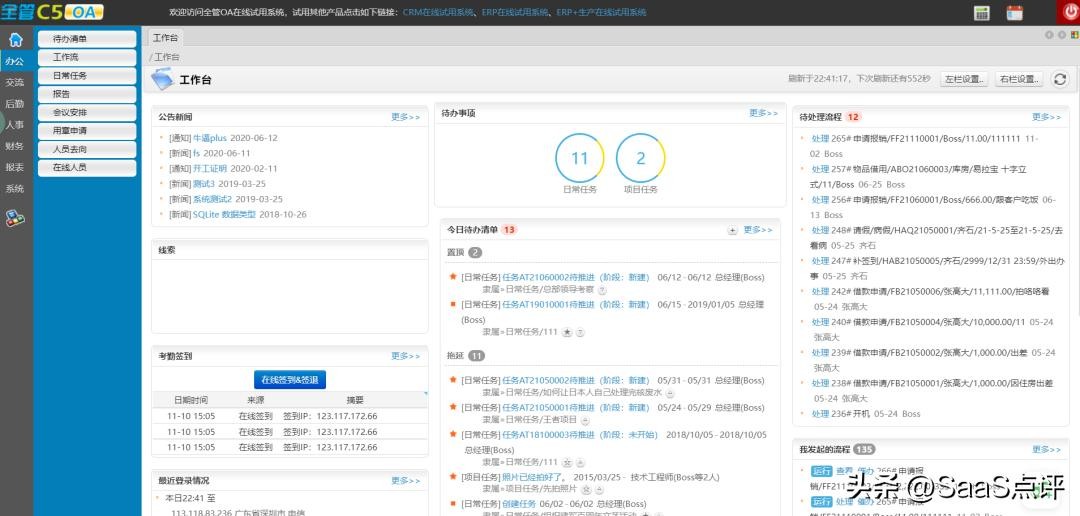
Task: Click the red power logout button
Action: tap(1069, 12)
